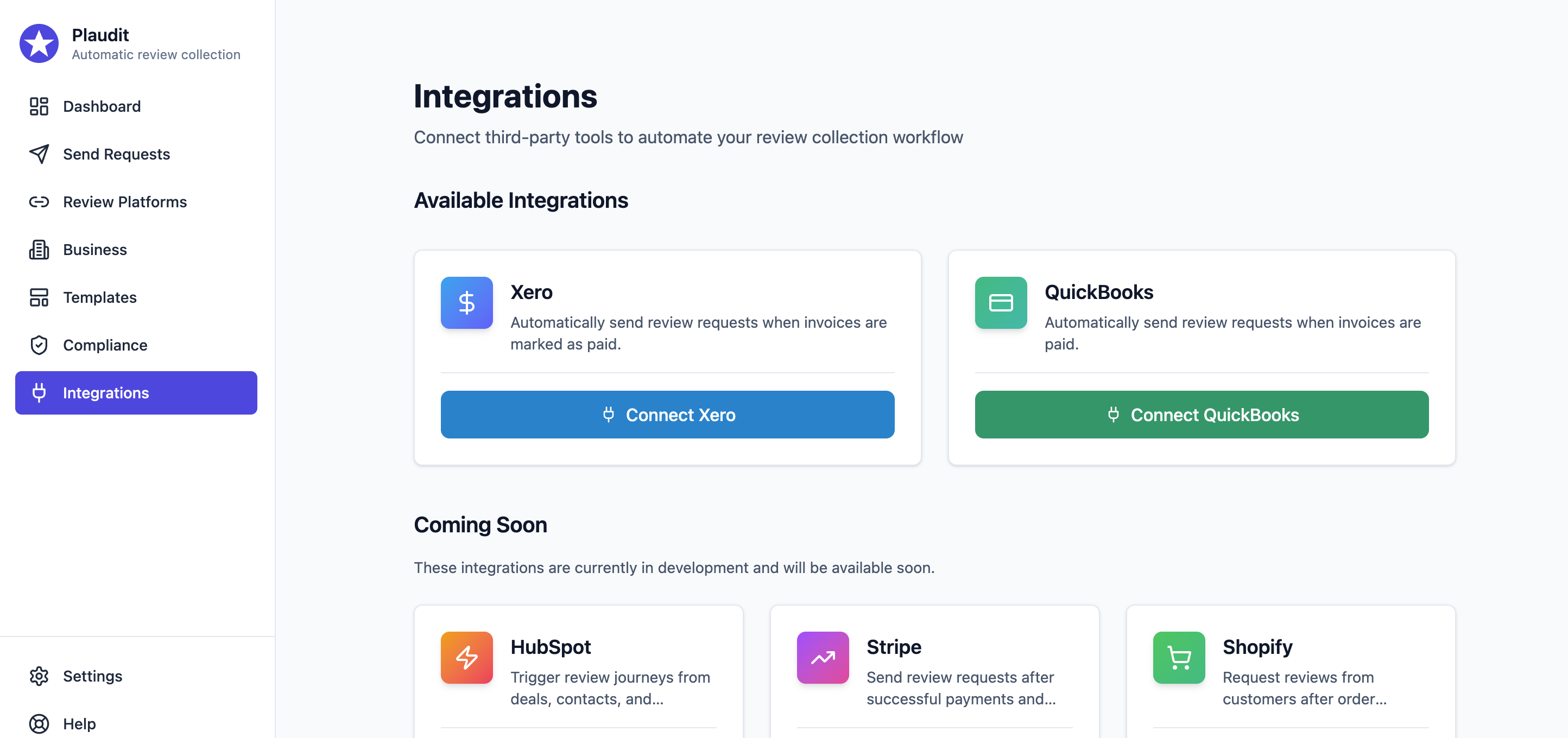Image resolution: width=1568 pixels, height=738 pixels.
Task: Click the HubSpot lightning bolt icon
Action: [466, 657]
